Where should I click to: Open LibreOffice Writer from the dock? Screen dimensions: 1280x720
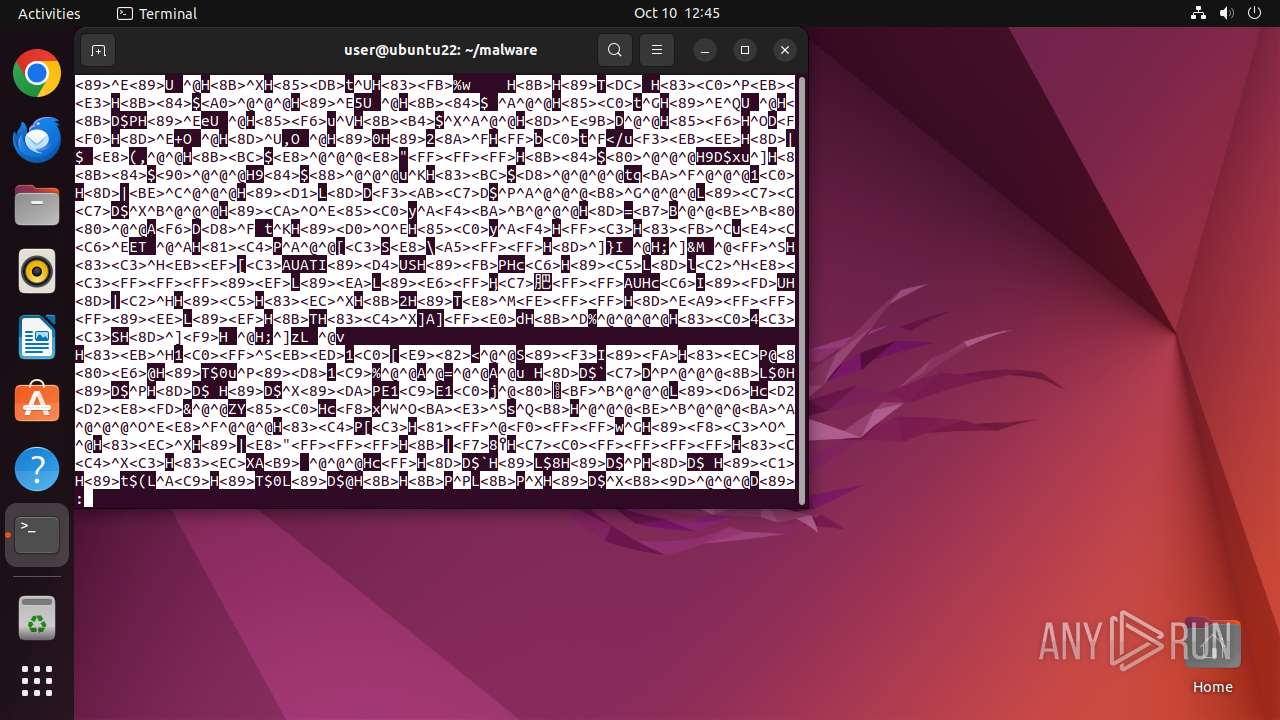click(x=37, y=337)
